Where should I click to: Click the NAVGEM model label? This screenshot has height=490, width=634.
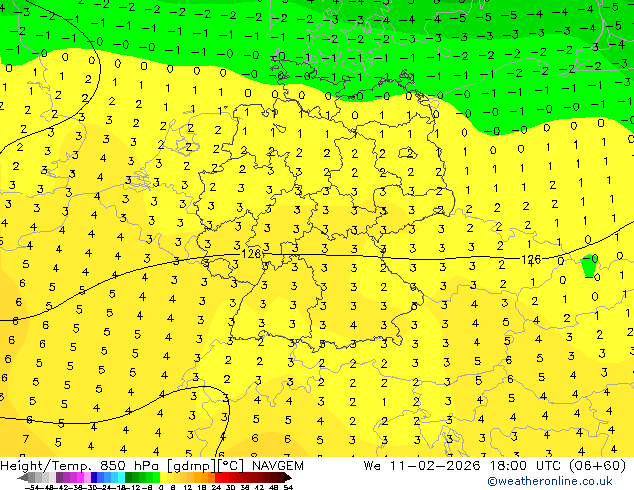(x=278, y=466)
